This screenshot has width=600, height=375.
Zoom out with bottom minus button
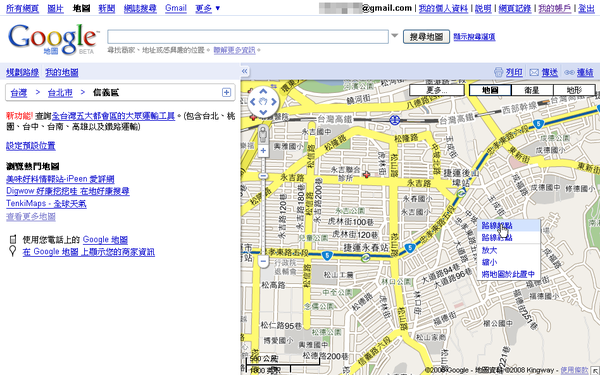263,262
